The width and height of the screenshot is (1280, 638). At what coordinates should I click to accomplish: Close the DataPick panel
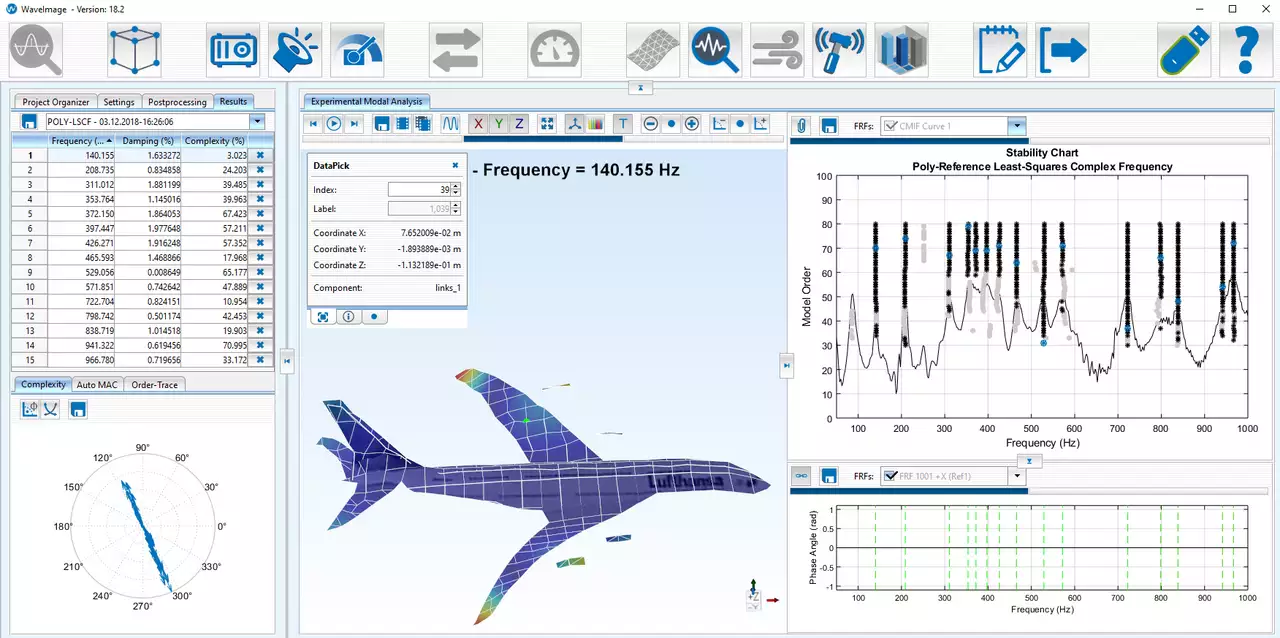pyautogui.click(x=455, y=165)
